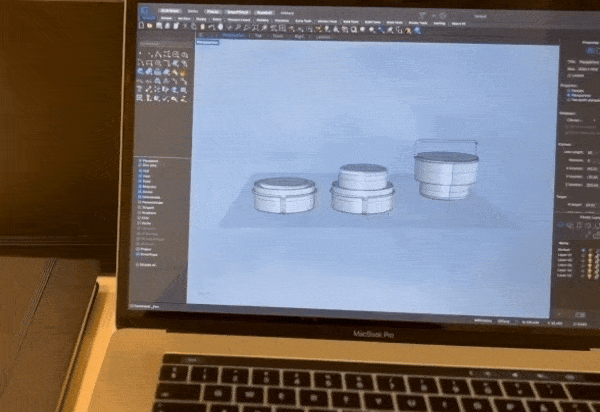
Task: Toggle the Point osnap checkbox
Action: click(140, 181)
